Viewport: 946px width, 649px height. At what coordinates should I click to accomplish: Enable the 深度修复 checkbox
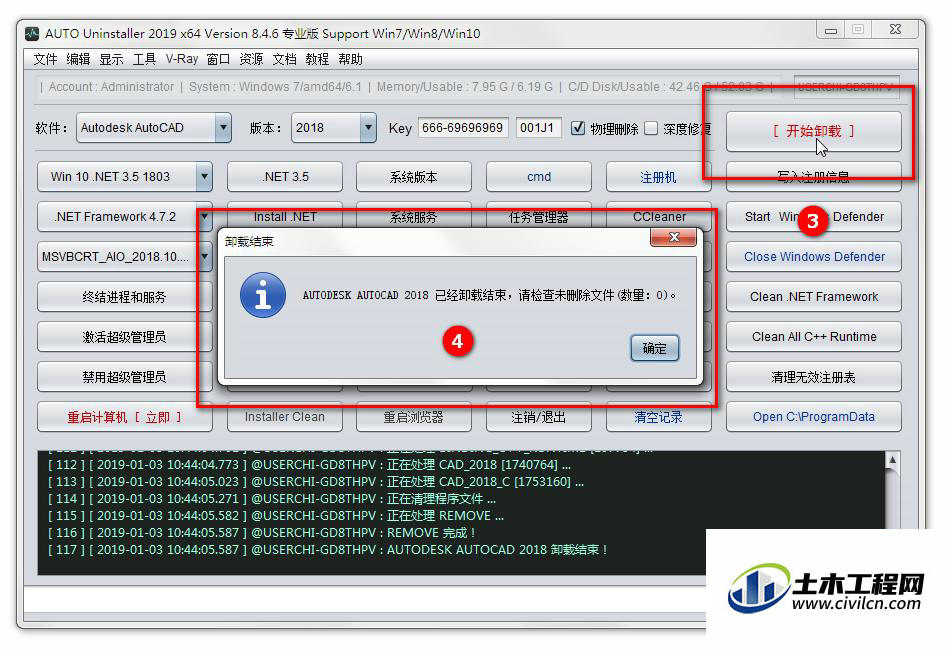(x=651, y=128)
